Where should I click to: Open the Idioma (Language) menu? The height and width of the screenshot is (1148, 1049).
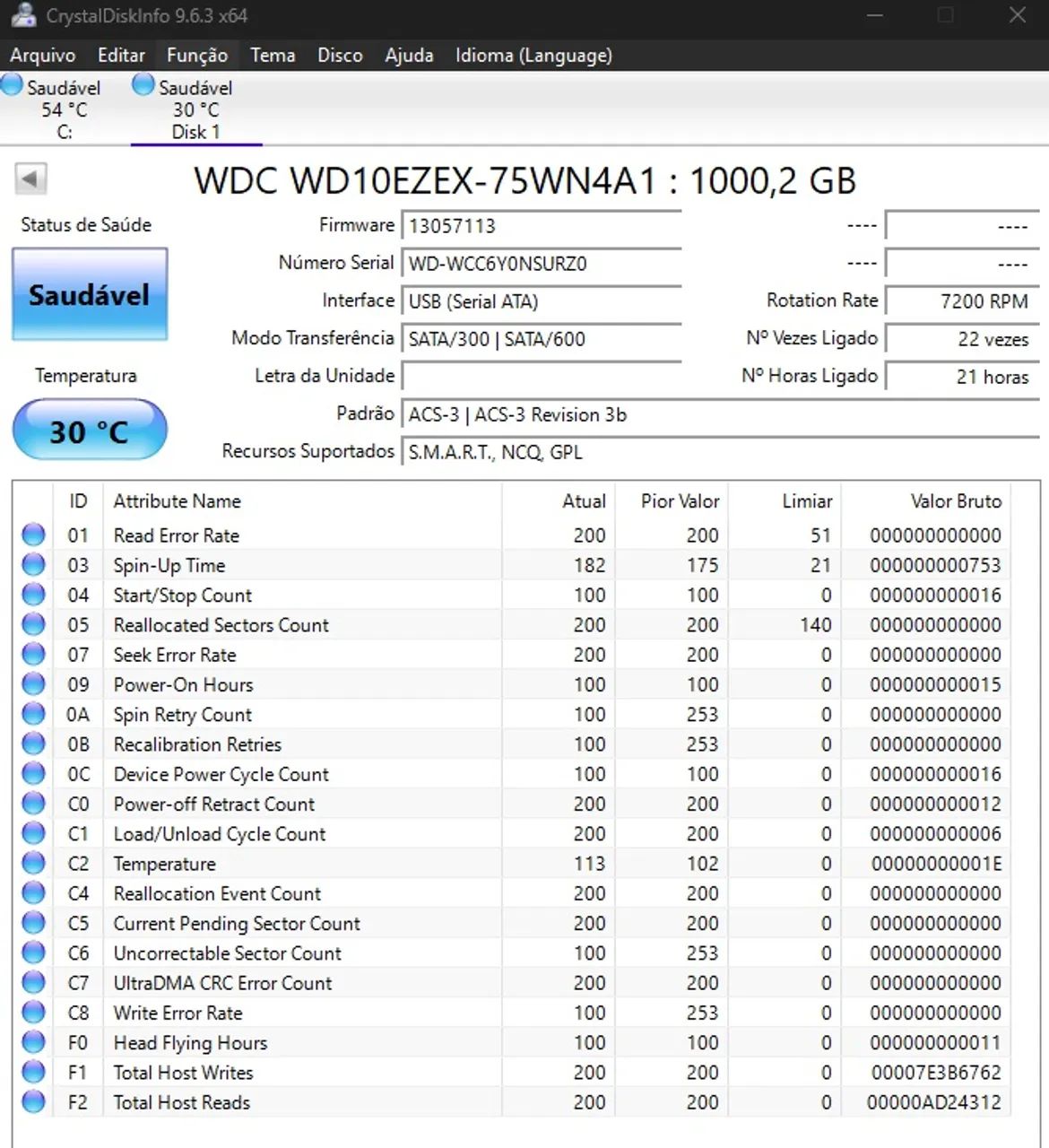533,56
